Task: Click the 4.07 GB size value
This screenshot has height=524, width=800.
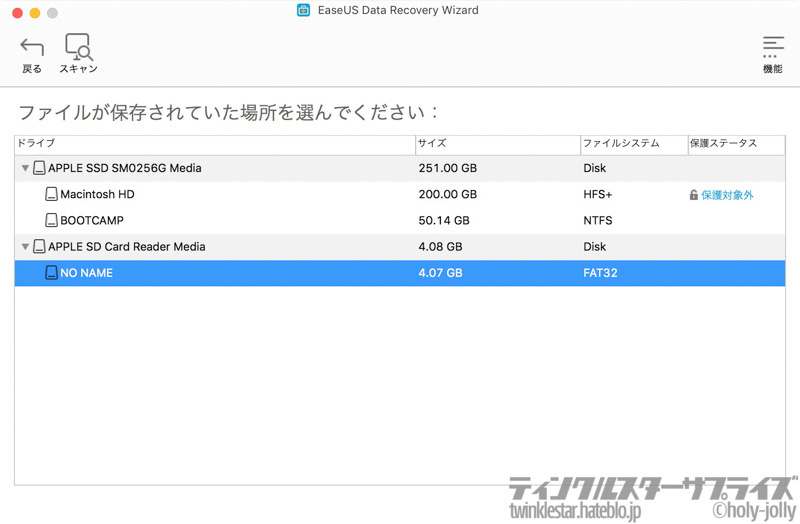Action: pyautogui.click(x=440, y=272)
